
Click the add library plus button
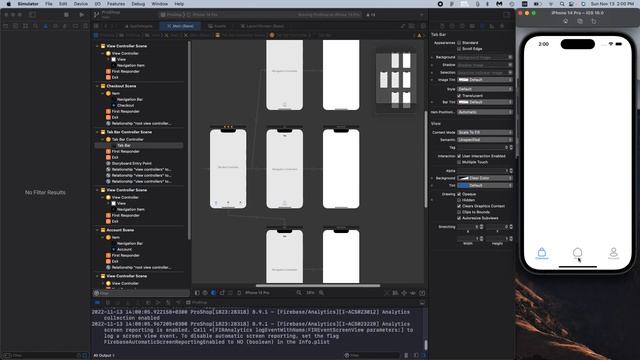[x=422, y=15]
